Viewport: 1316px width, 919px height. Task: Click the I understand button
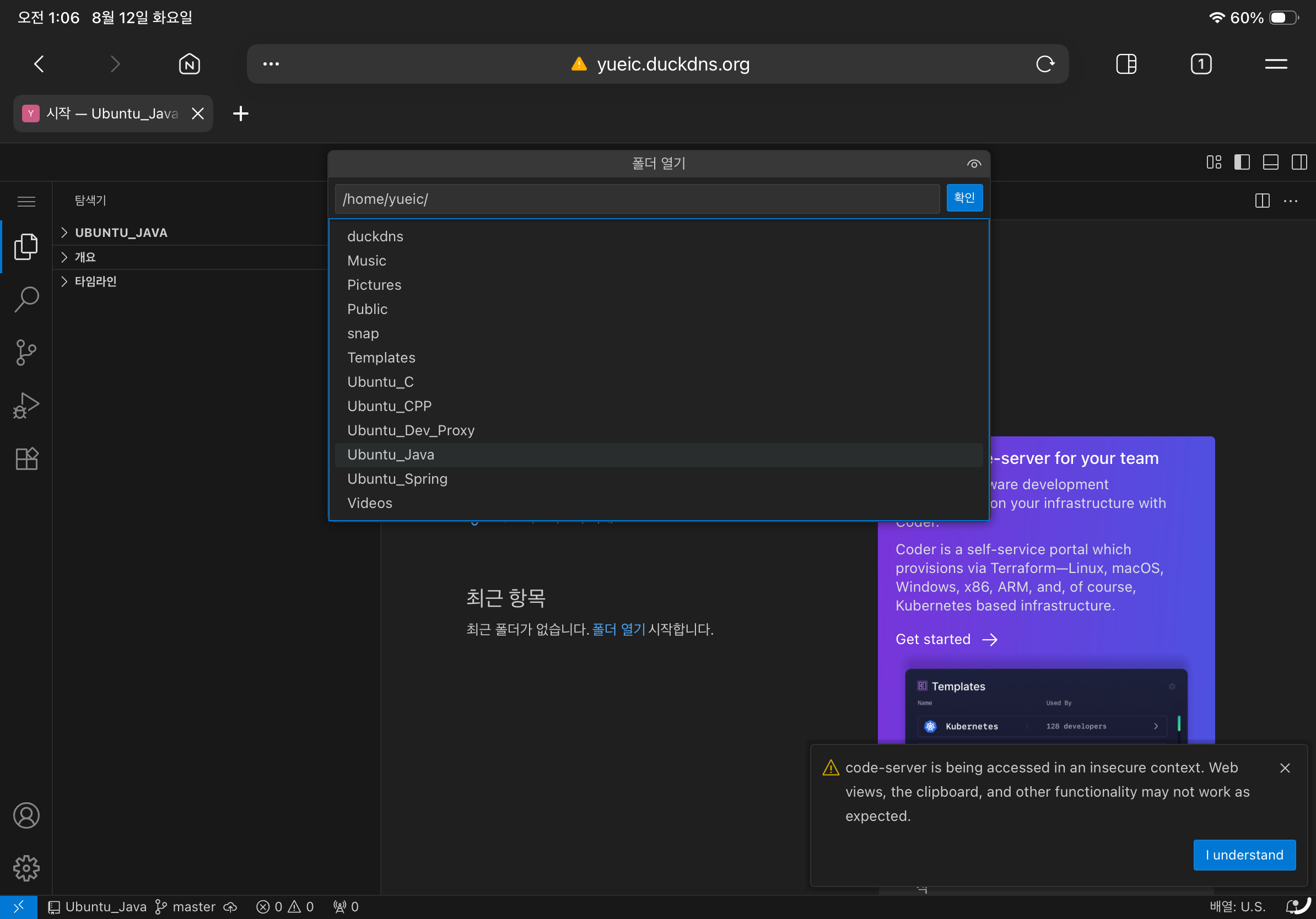(1244, 854)
